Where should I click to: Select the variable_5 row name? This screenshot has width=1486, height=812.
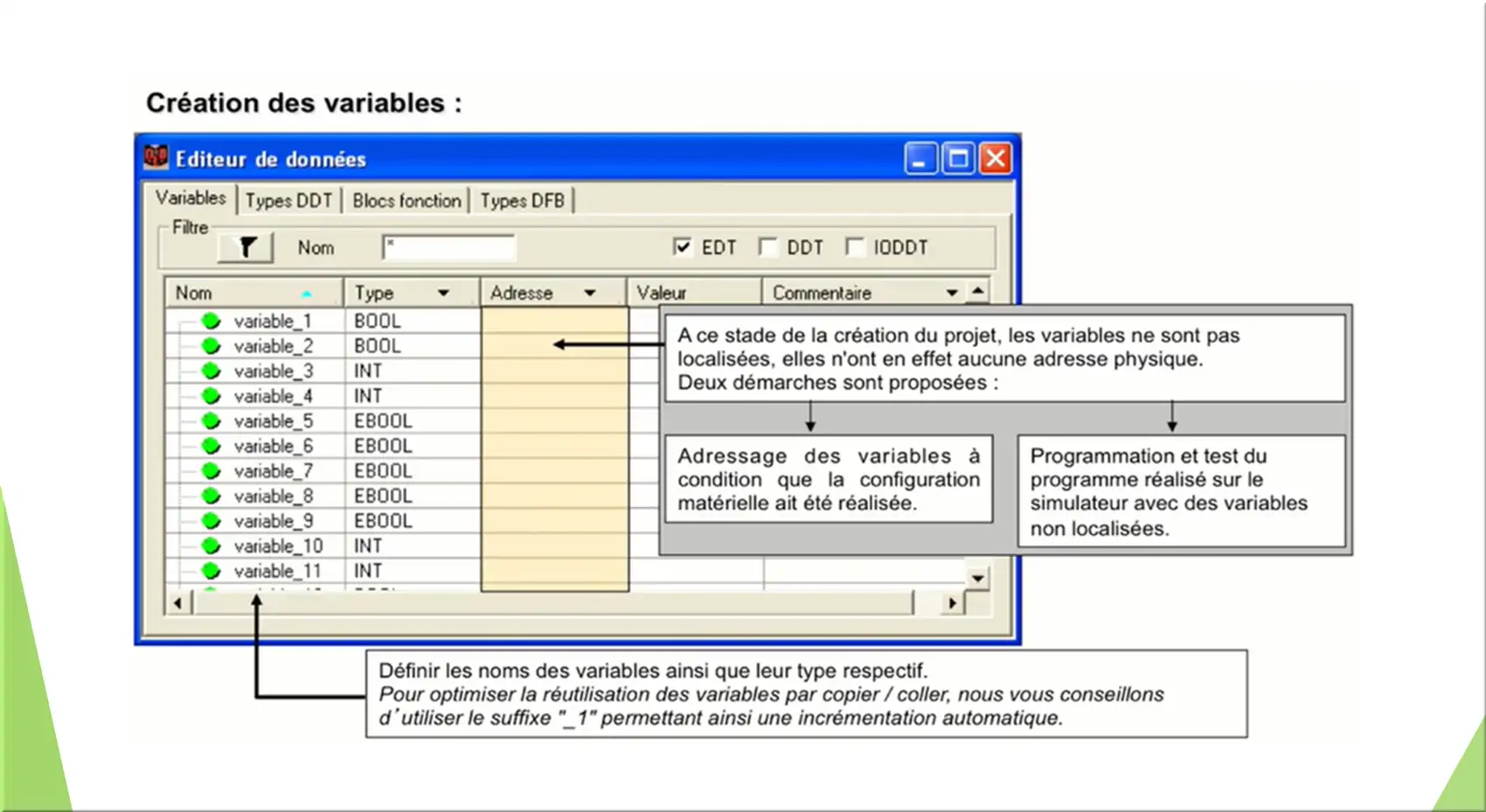point(273,421)
